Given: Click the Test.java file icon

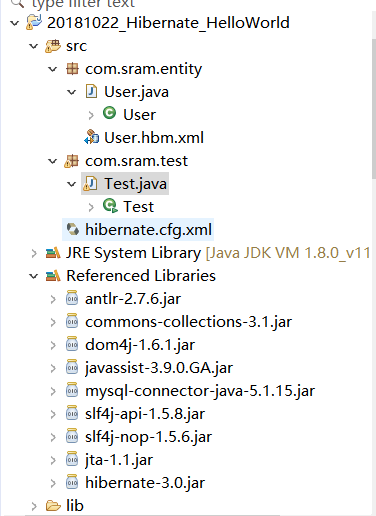Looking at the screenshot, I should pyautogui.click(x=90, y=184).
